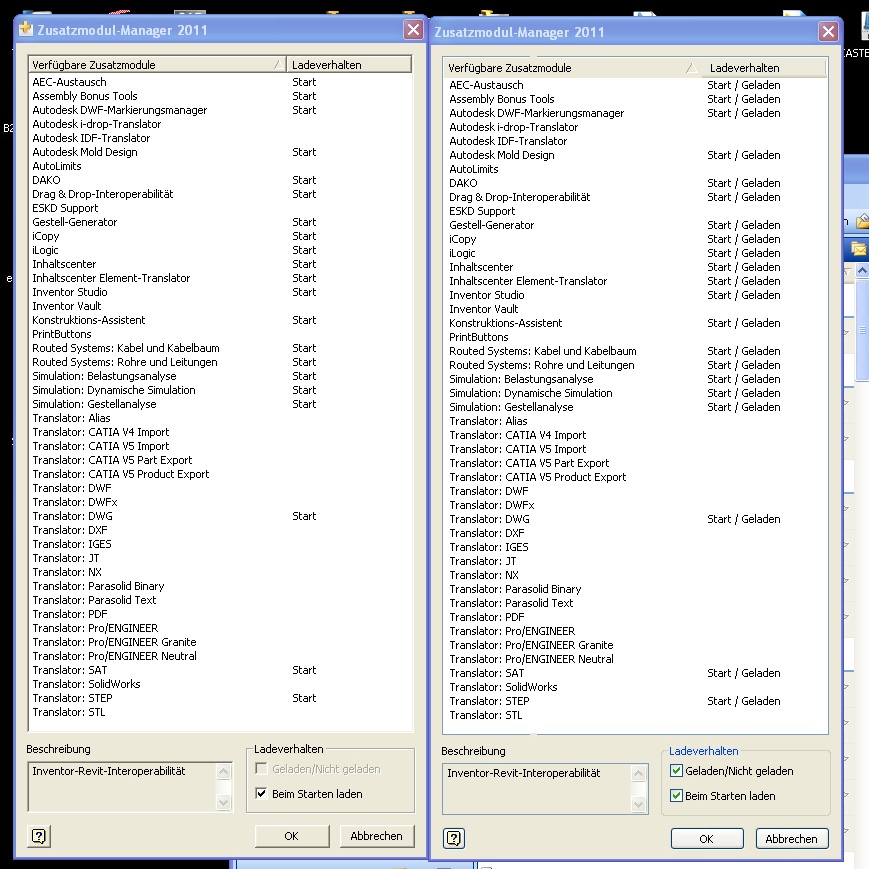
Task: Select 'Simulation: Dynamische Simulation' in right window
Action: [x=531, y=393]
